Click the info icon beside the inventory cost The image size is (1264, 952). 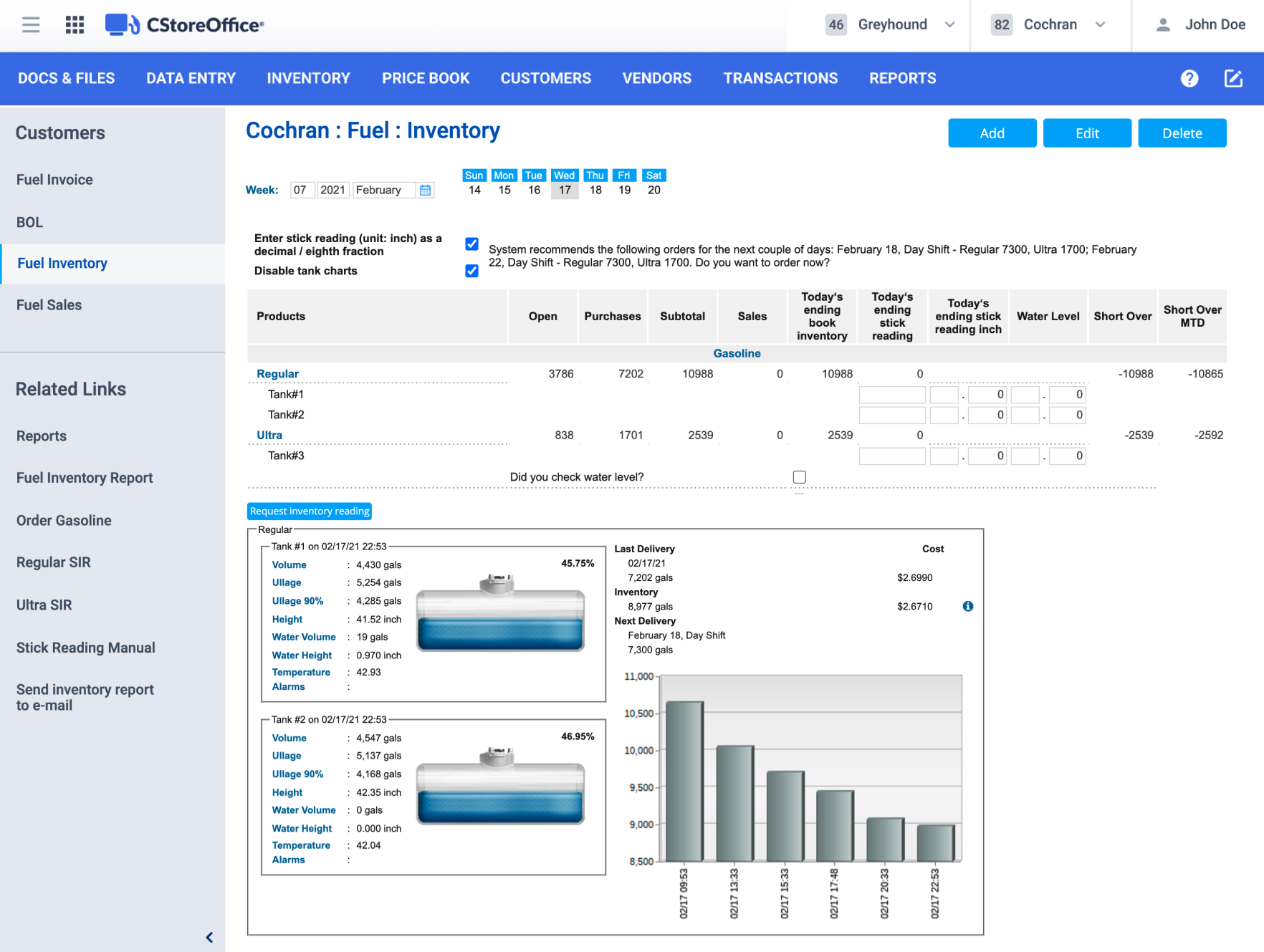(969, 606)
